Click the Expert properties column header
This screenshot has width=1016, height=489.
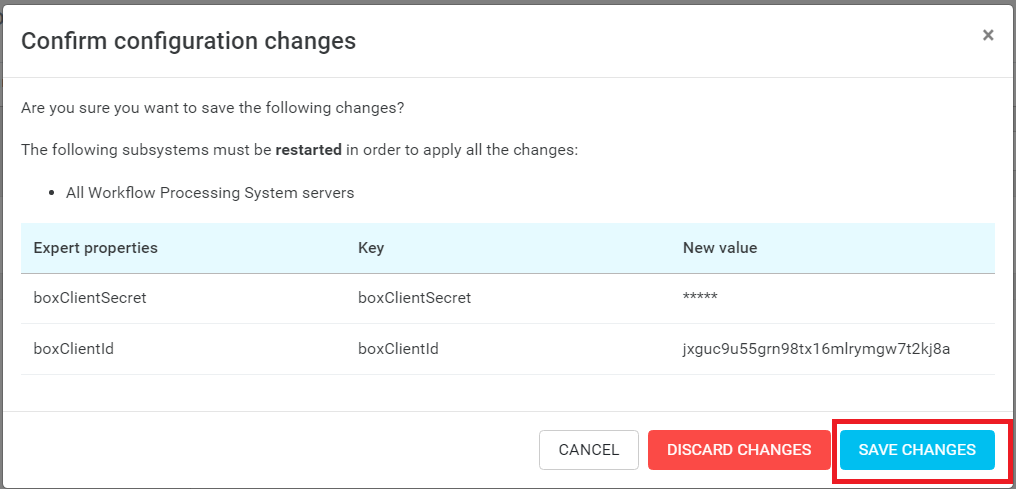pyautogui.click(x=96, y=248)
